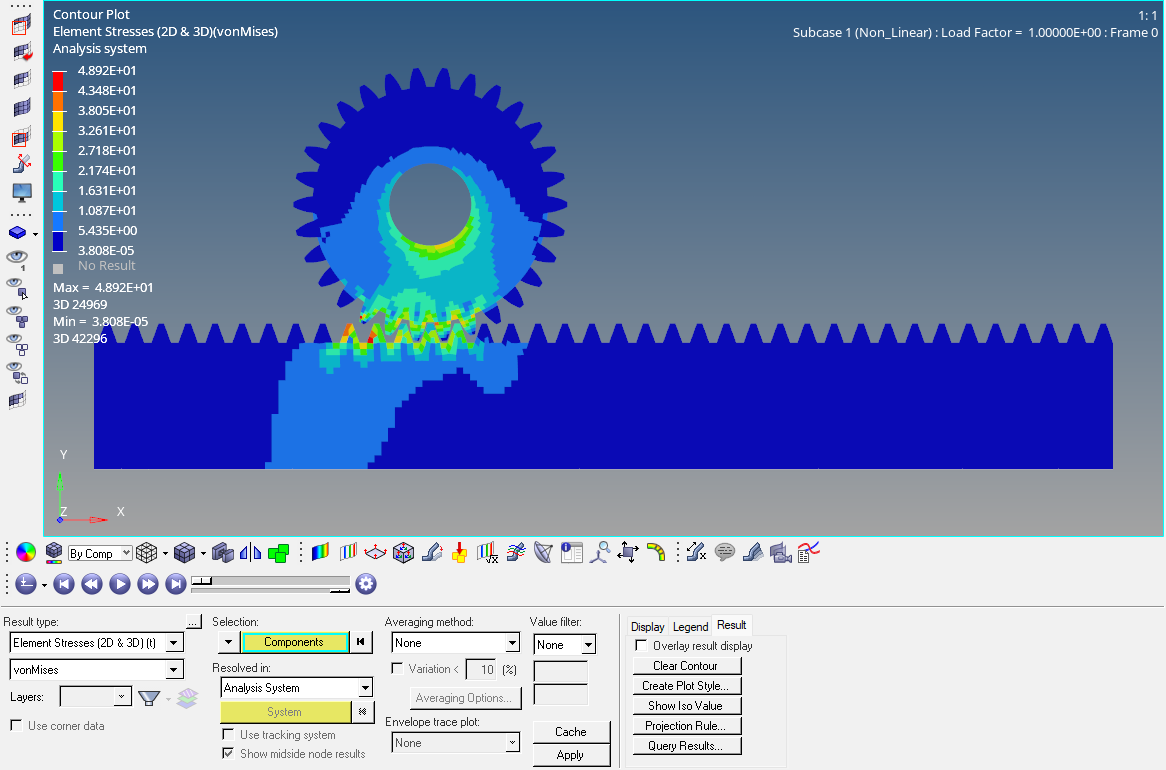The width and height of the screenshot is (1166, 770).
Task: Click the green section cut boxes icon
Action: tap(279, 552)
